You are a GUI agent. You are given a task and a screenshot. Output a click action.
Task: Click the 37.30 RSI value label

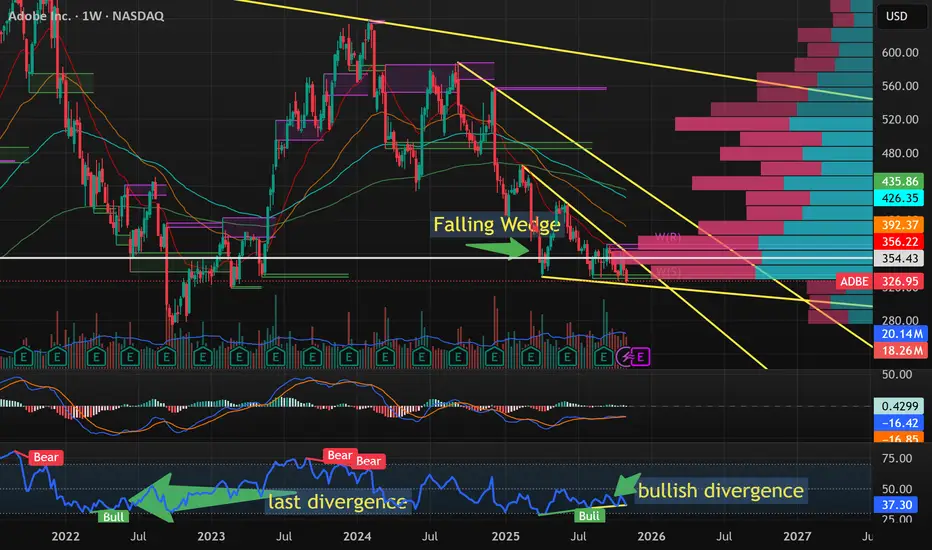coord(896,505)
